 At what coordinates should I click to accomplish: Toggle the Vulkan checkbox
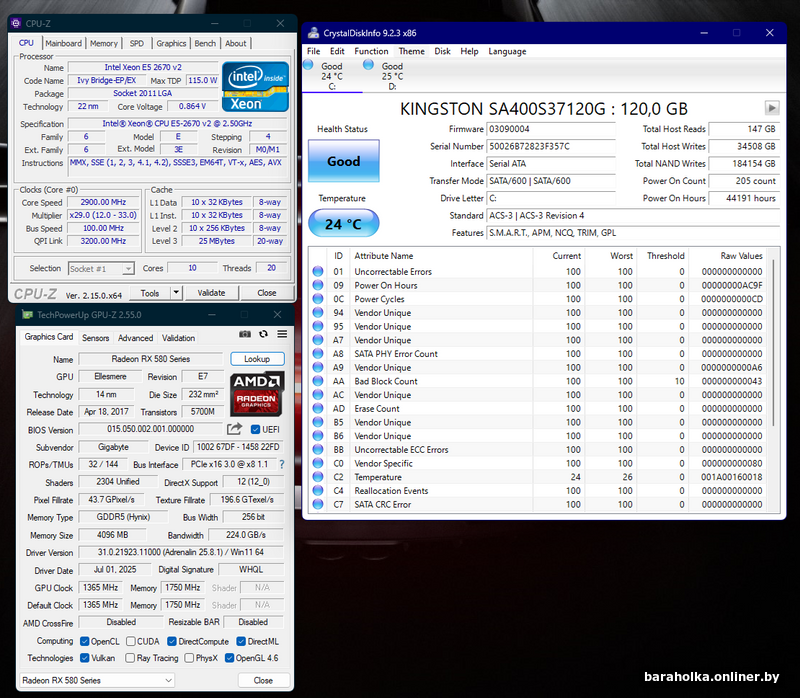click(x=85, y=658)
